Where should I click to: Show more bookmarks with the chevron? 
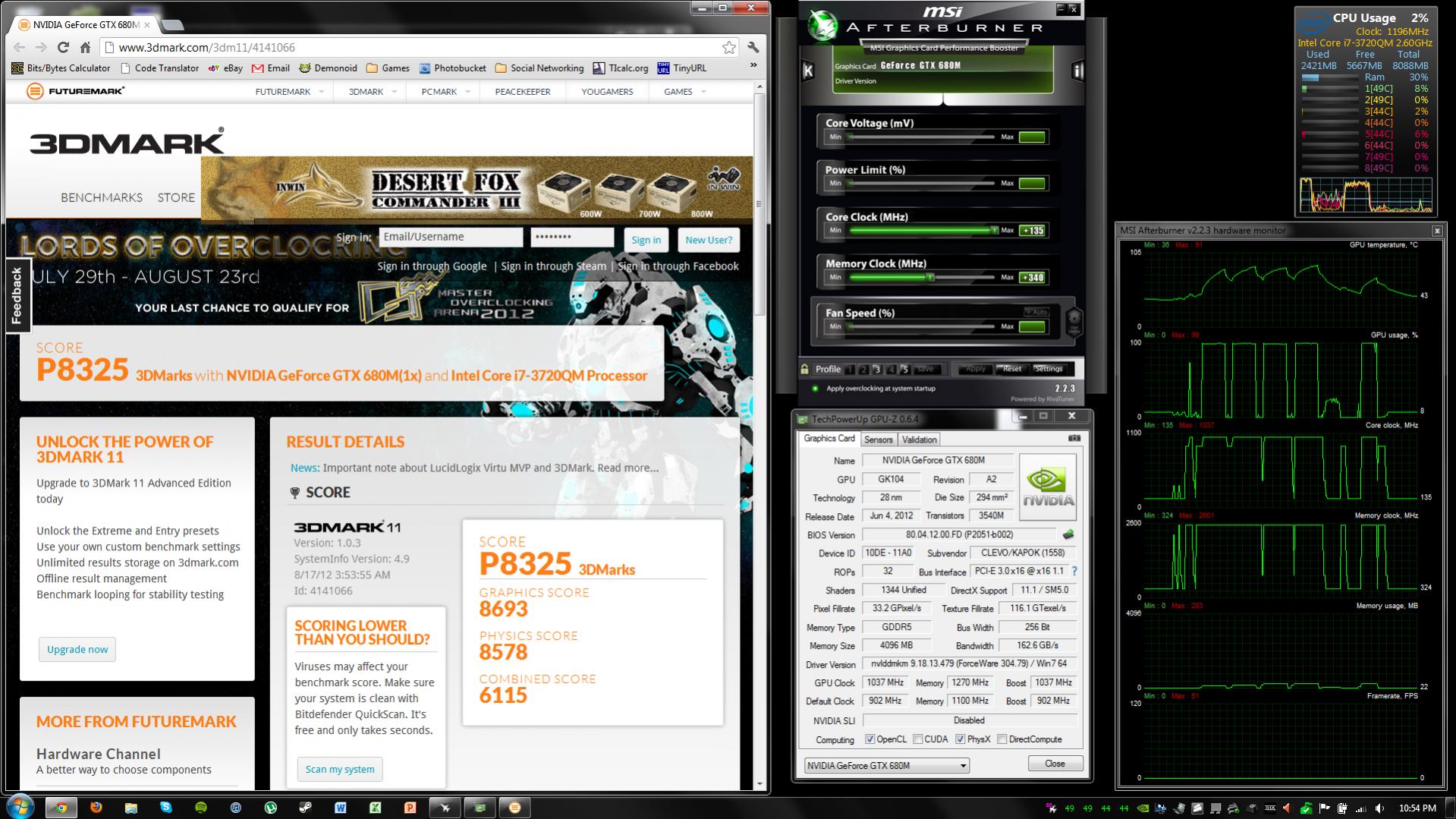click(x=753, y=66)
